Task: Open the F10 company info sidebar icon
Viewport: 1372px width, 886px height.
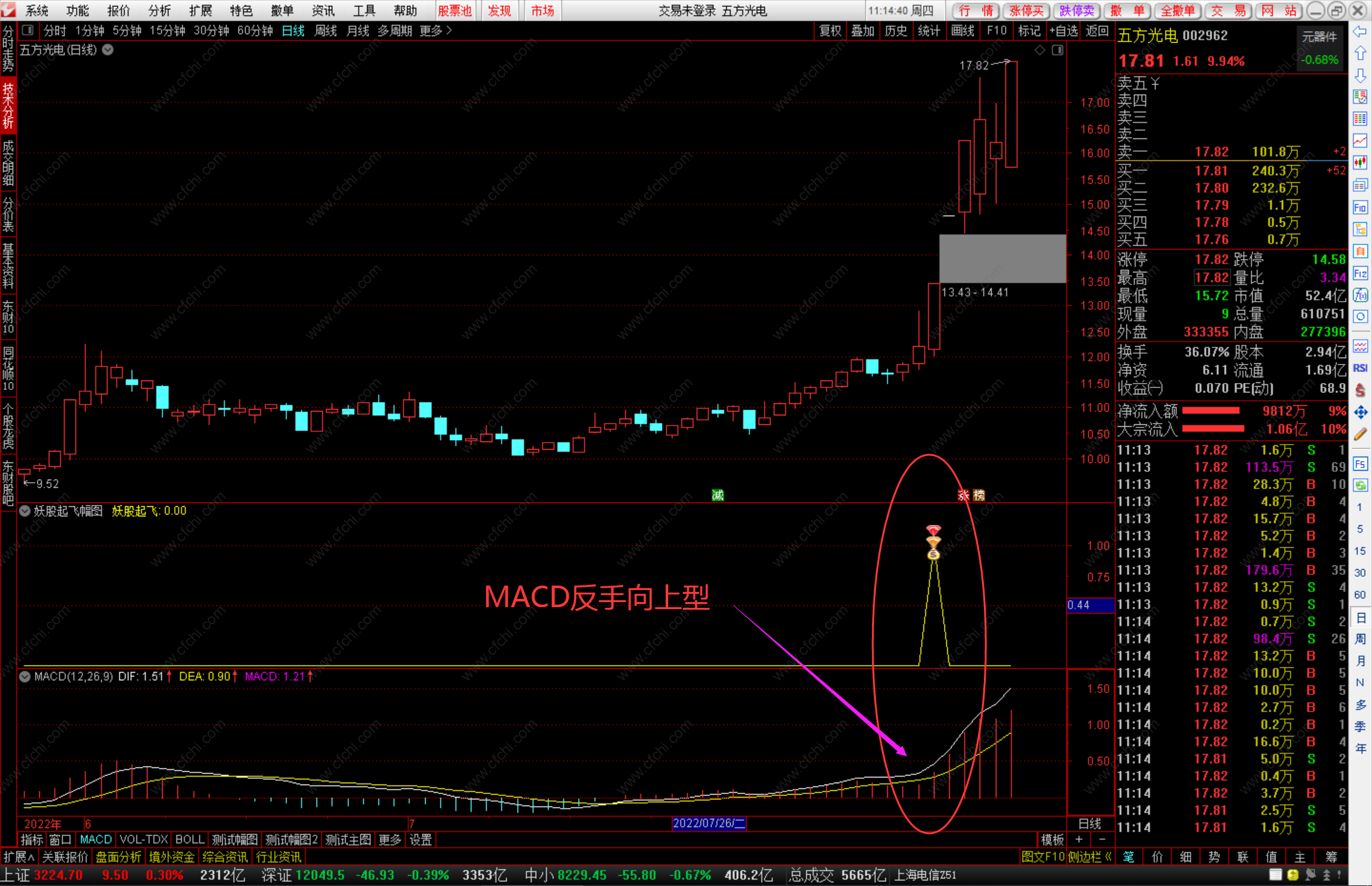Action: coord(1360,208)
